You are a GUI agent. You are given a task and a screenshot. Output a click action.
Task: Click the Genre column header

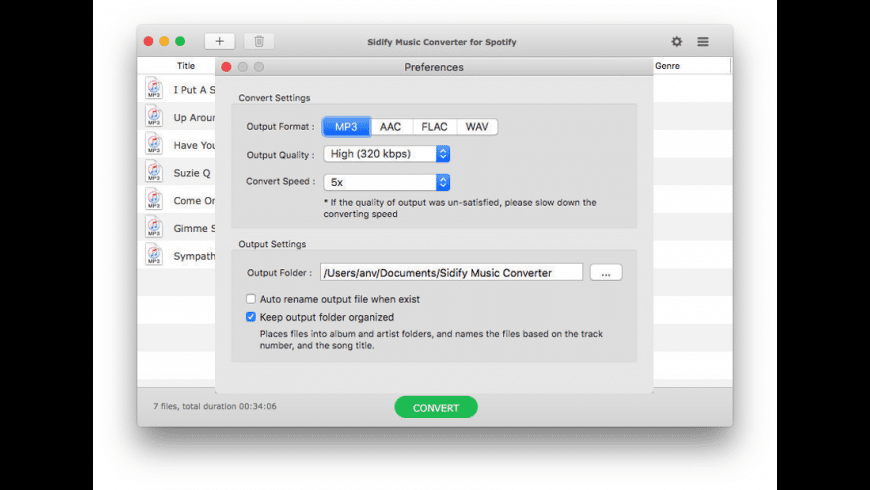point(667,65)
